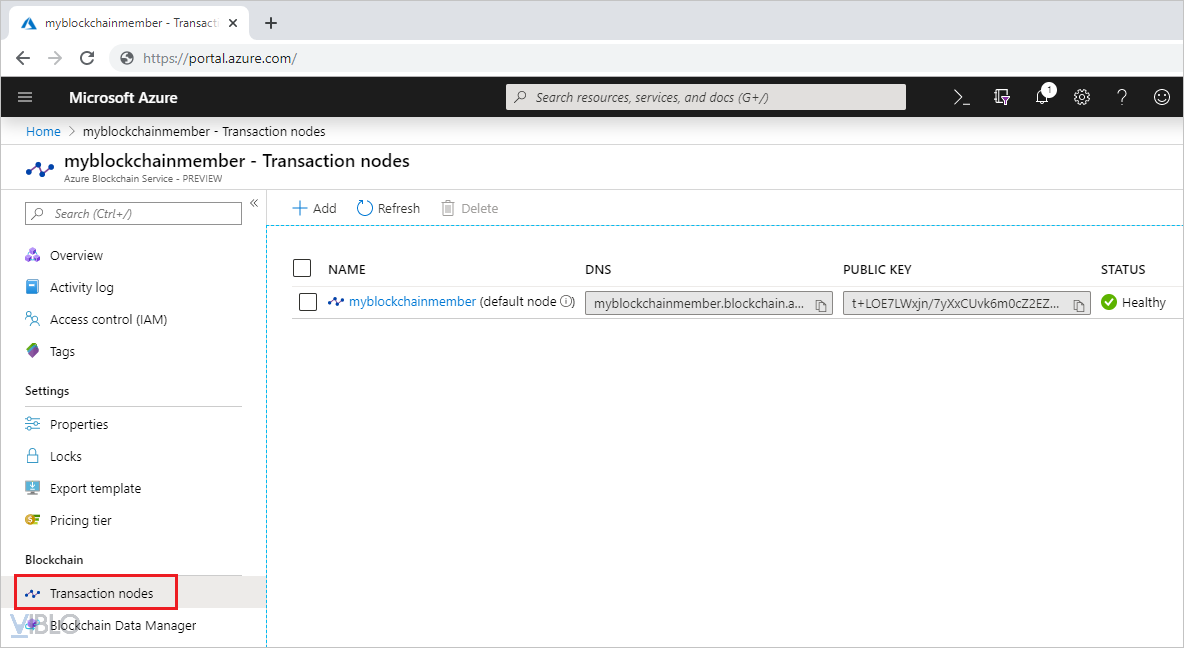Sort by the NAME column header

pyautogui.click(x=347, y=270)
